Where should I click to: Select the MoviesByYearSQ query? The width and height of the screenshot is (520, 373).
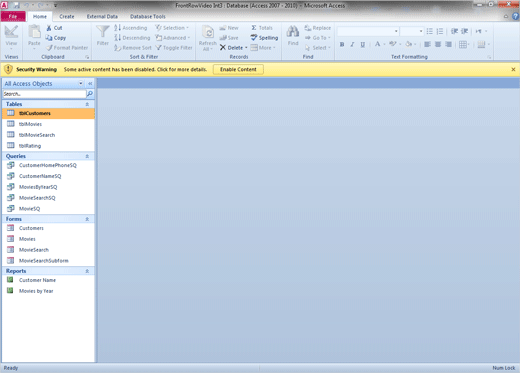click(x=48, y=187)
